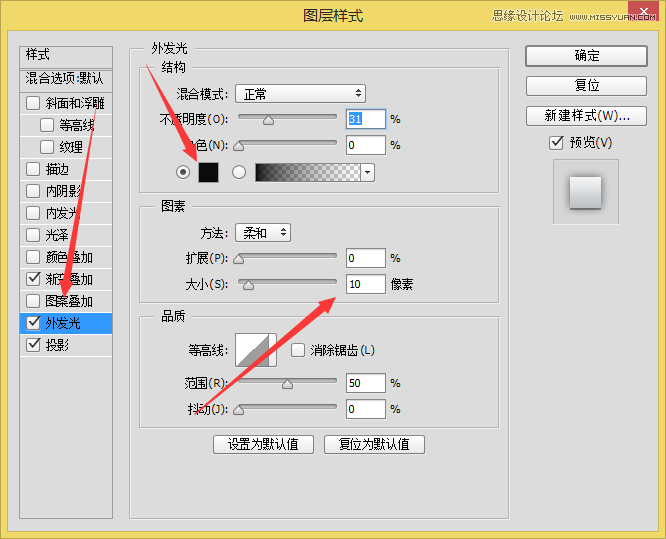
Task: Select the 光泽 row label
Action: (x=57, y=235)
